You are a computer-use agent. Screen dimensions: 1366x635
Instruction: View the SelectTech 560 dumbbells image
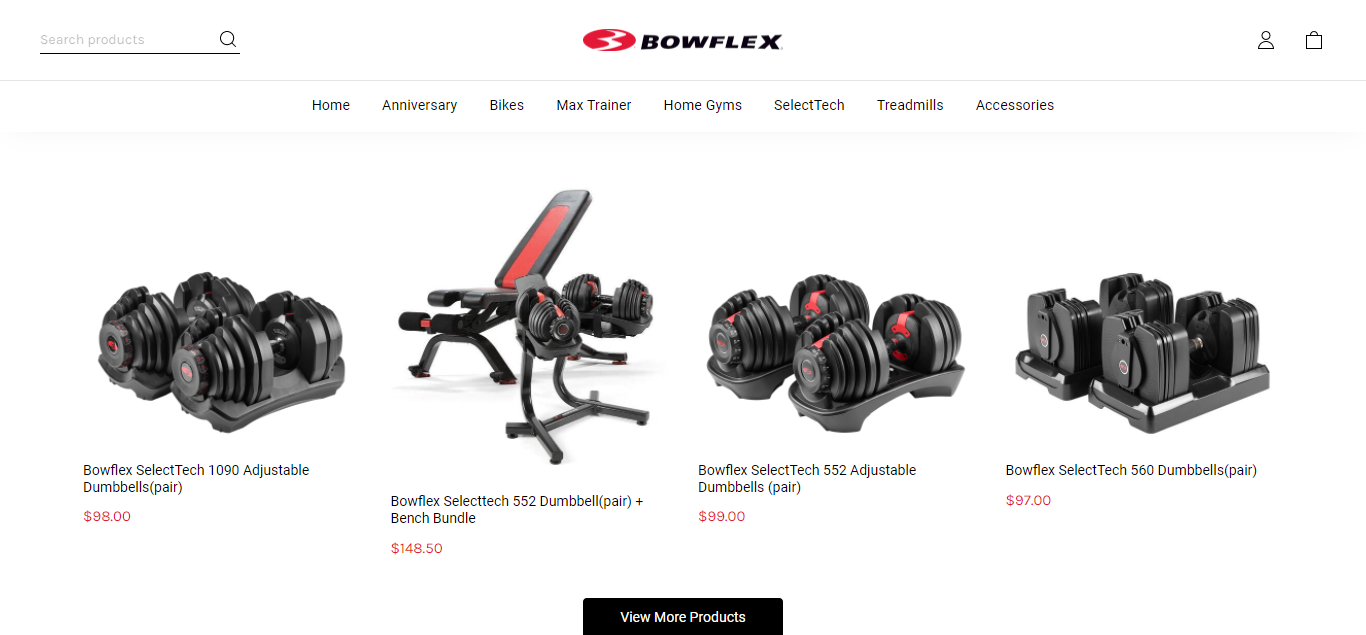pos(1143,352)
